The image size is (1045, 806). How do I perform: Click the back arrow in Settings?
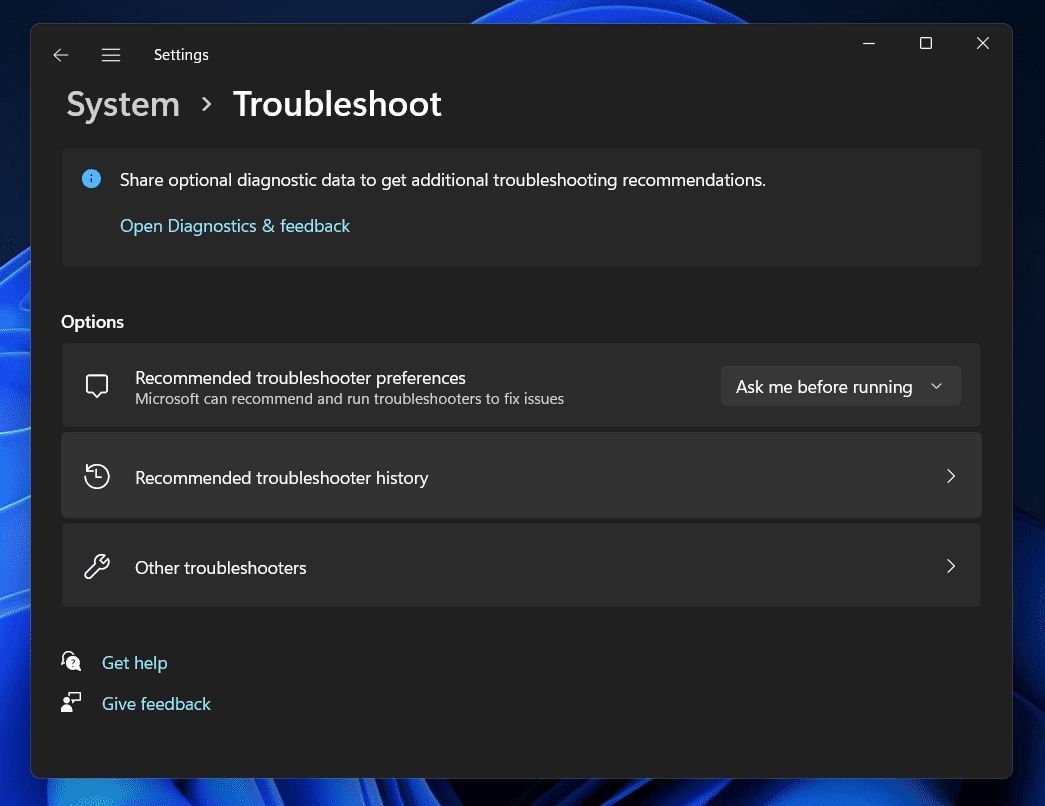[x=61, y=55]
